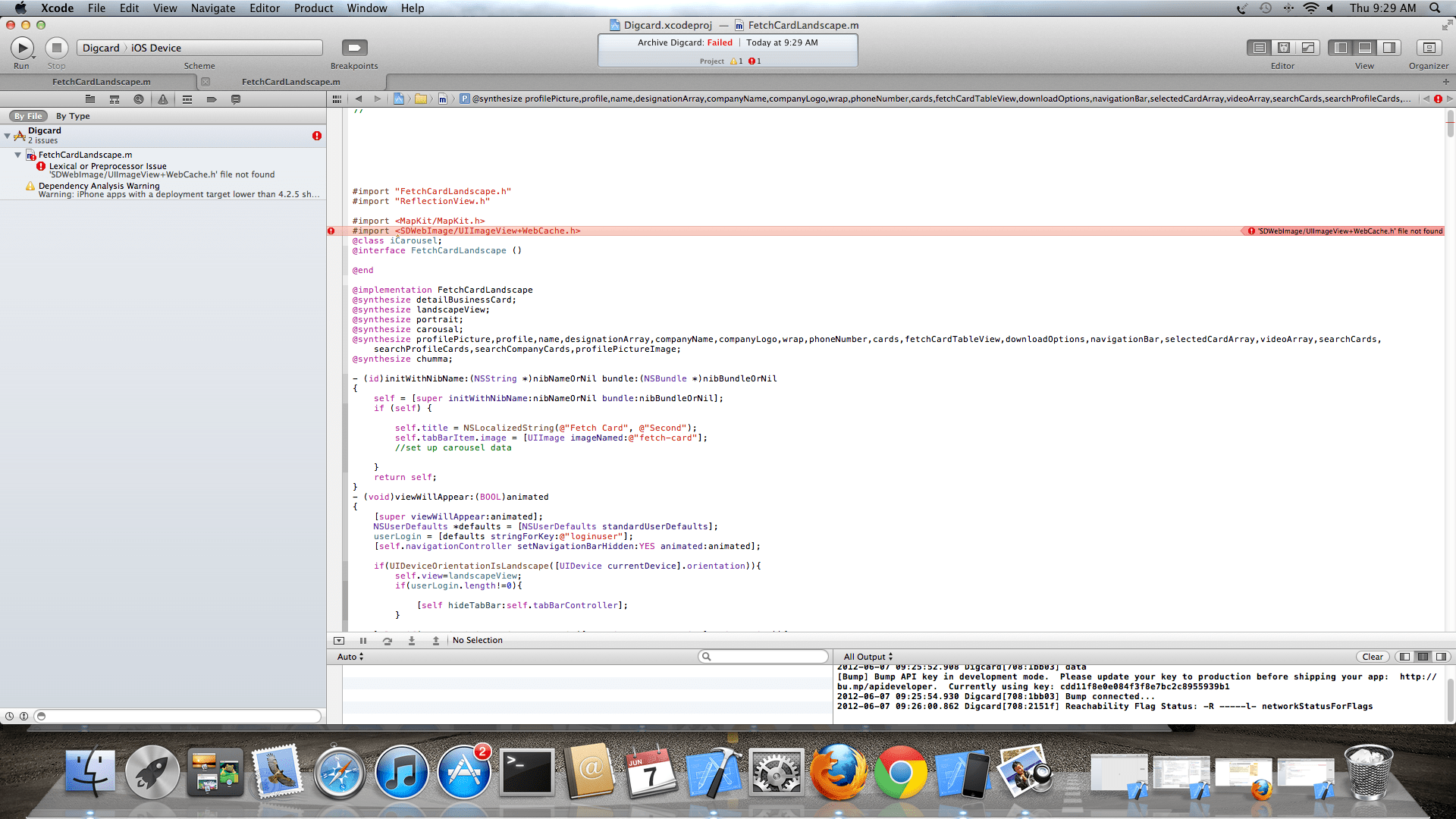Add a new editor tab
Image resolution: width=1456 pixels, height=819 pixels.
[x=1445, y=82]
